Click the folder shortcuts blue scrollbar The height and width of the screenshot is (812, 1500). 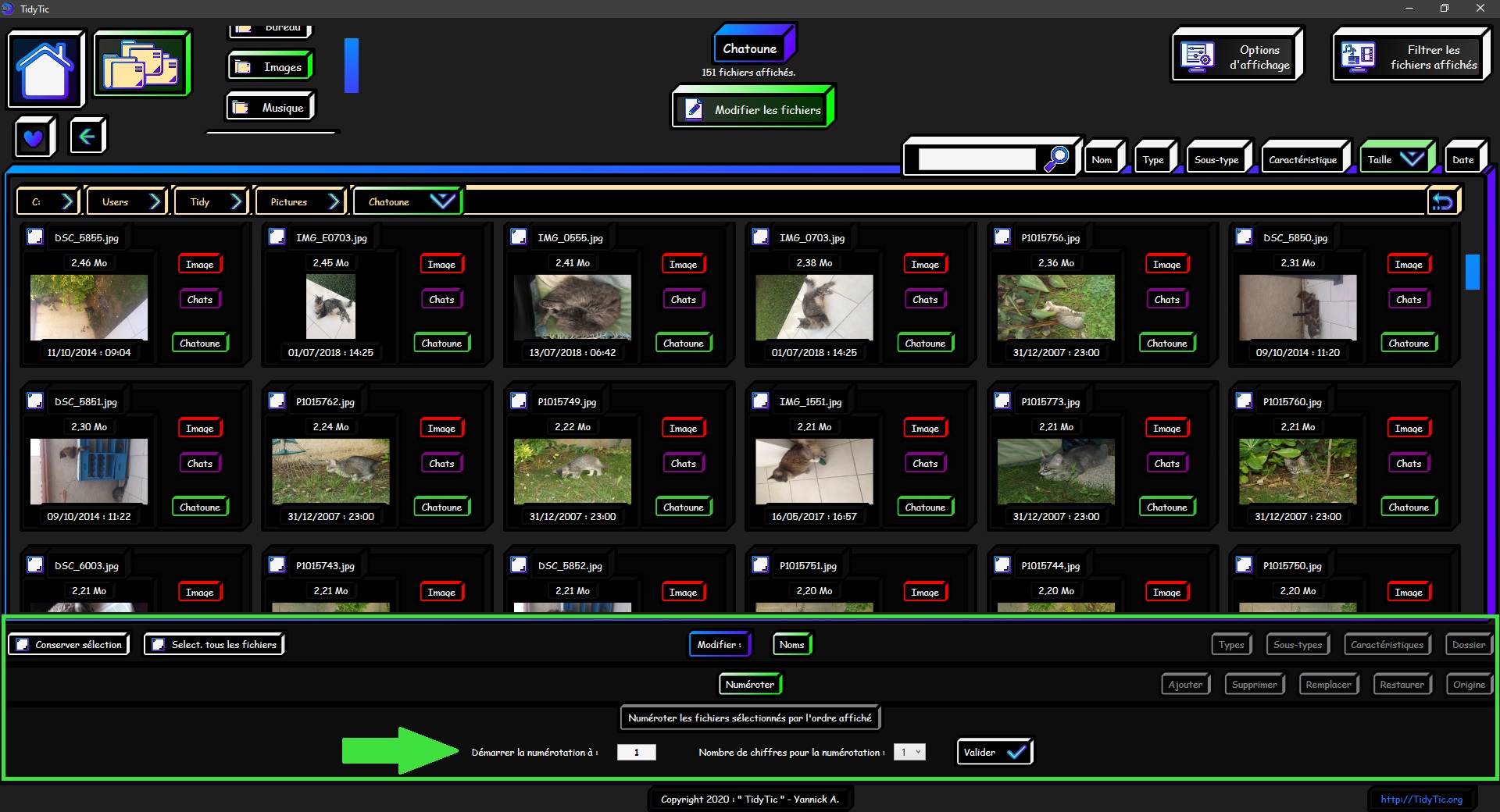point(352,66)
